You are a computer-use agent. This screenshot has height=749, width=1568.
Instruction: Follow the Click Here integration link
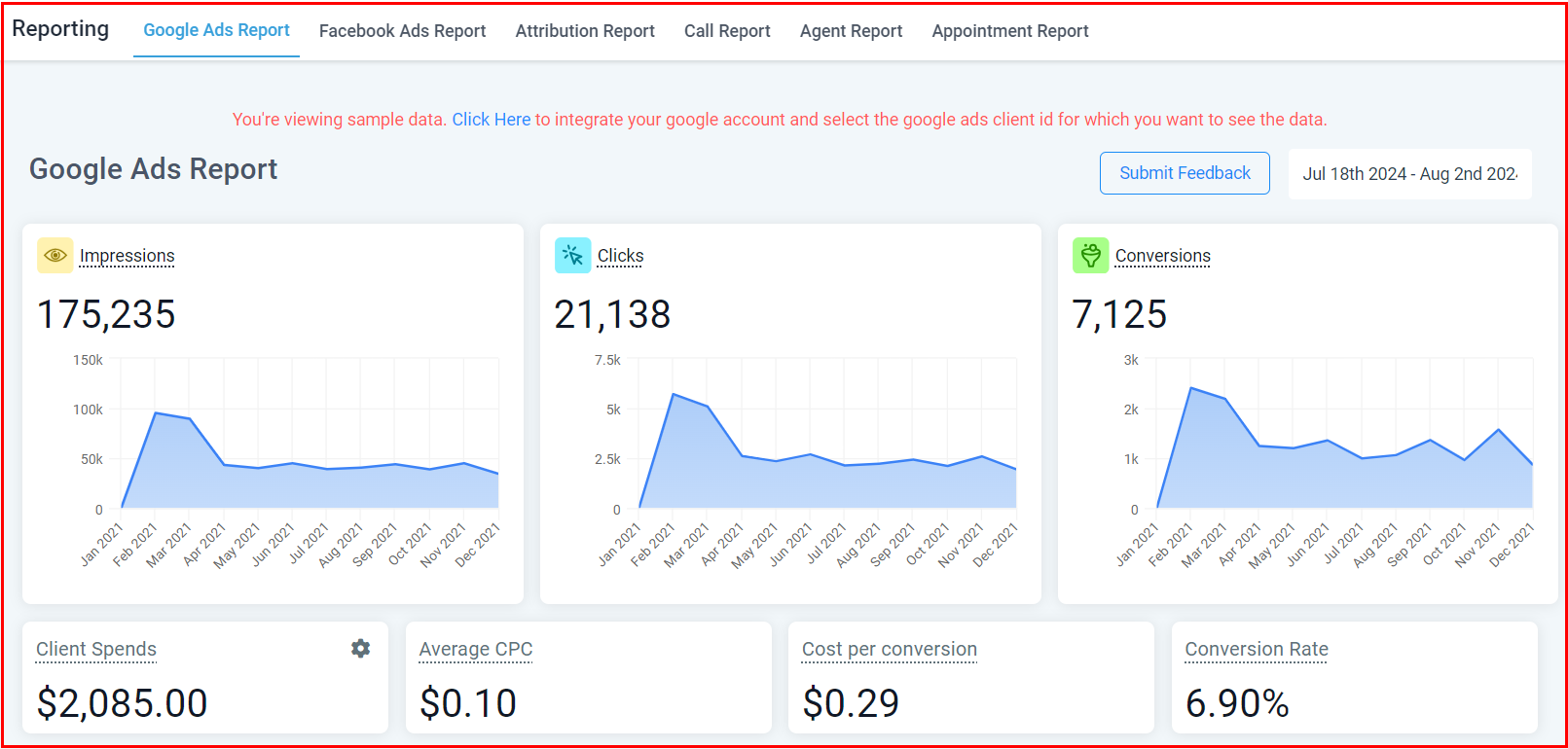coord(491,120)
